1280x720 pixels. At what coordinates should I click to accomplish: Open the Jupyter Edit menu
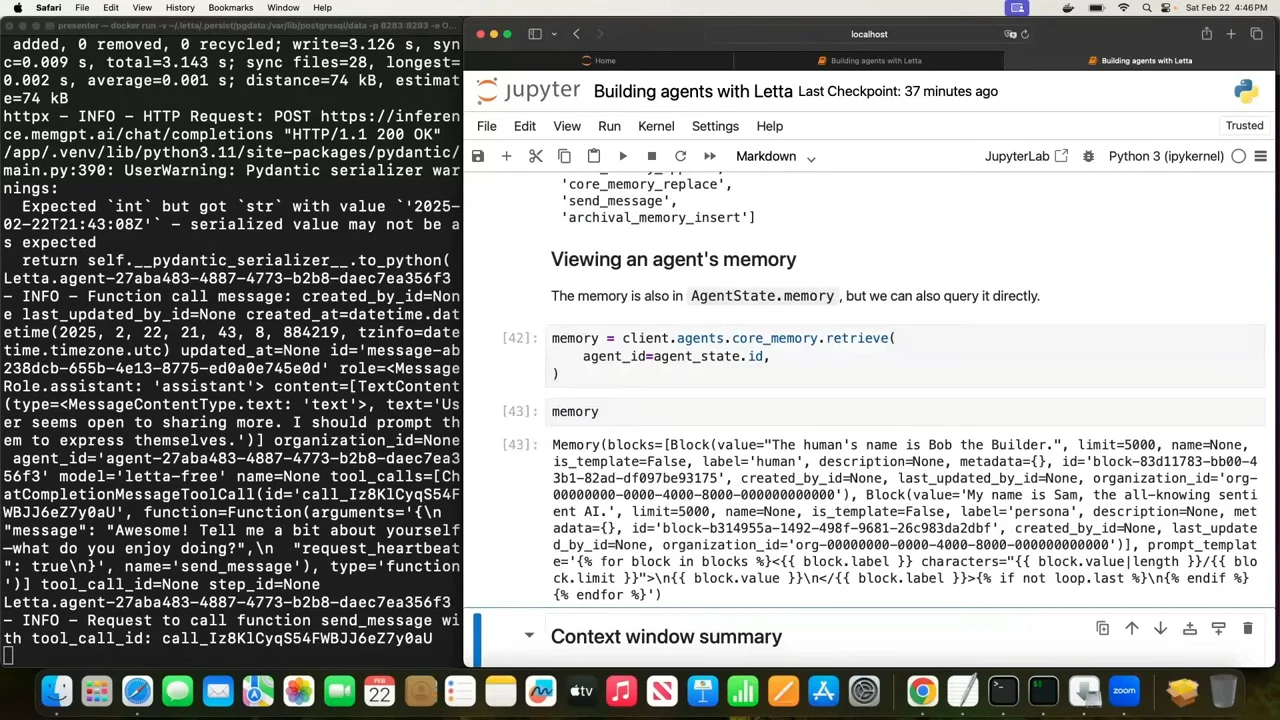pos(524,126)
